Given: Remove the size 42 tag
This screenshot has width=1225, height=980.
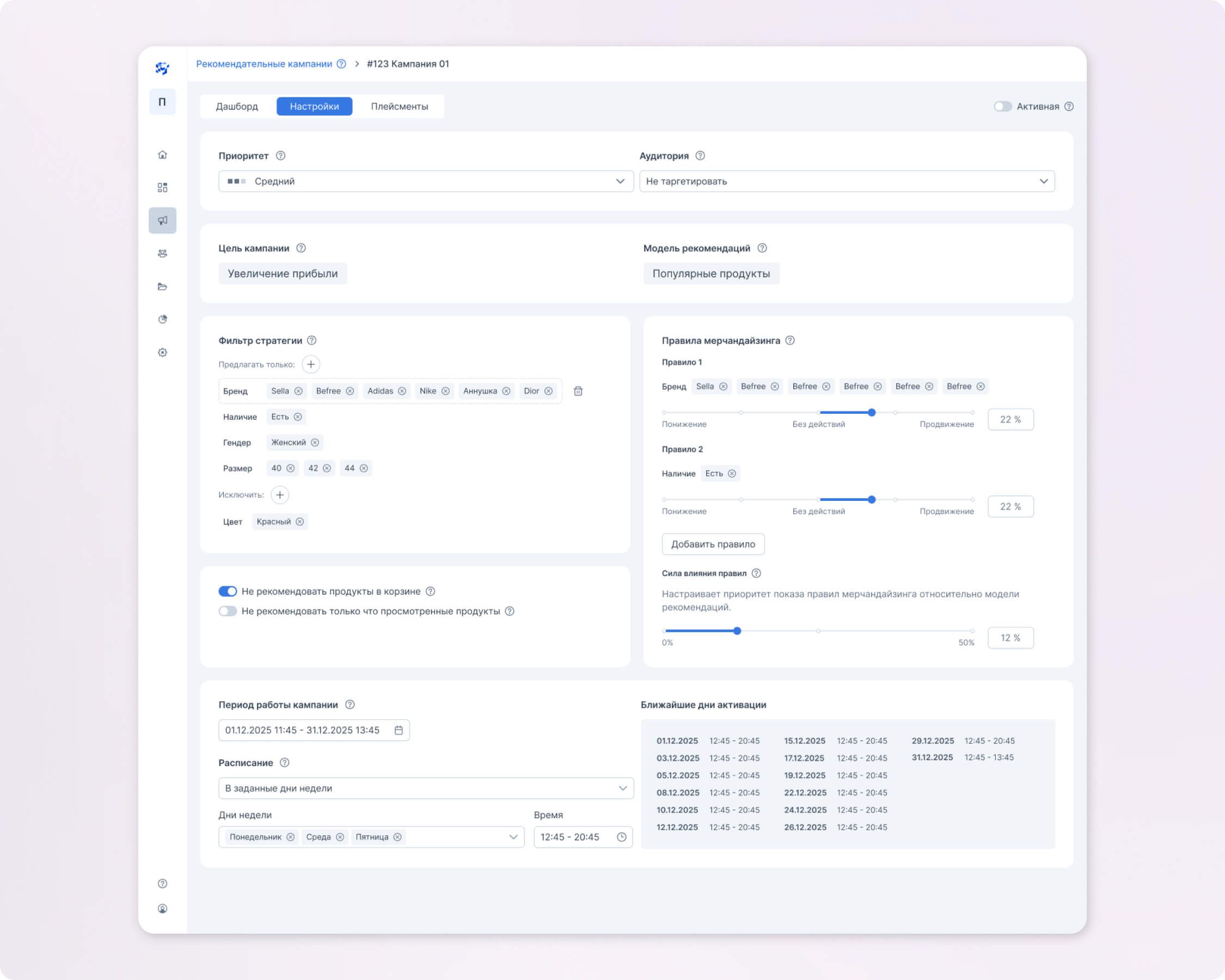Looking at the screenshot, I should [x=327, y=468].
